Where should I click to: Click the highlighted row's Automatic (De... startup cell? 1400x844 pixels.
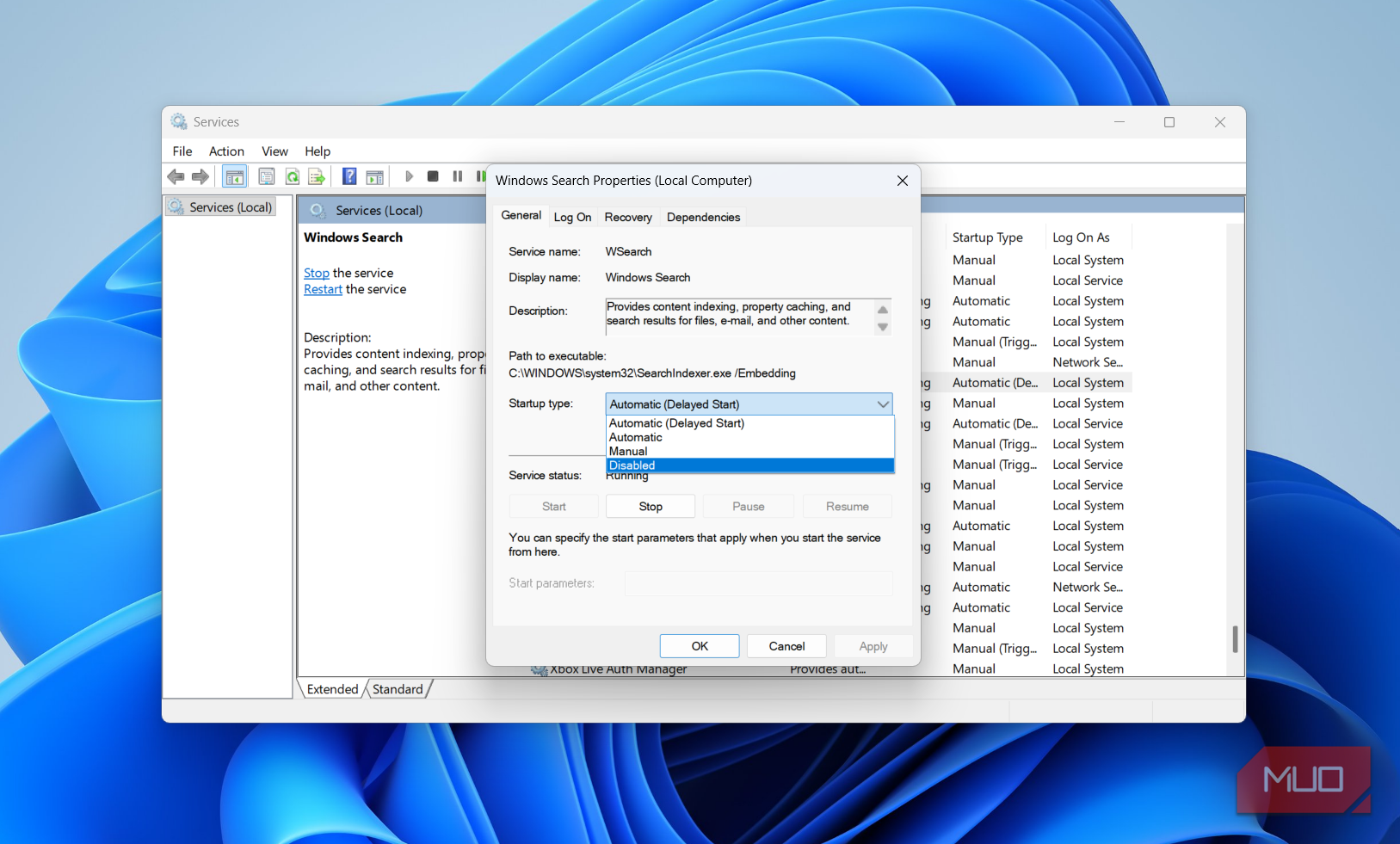click(x=995, y=383)
